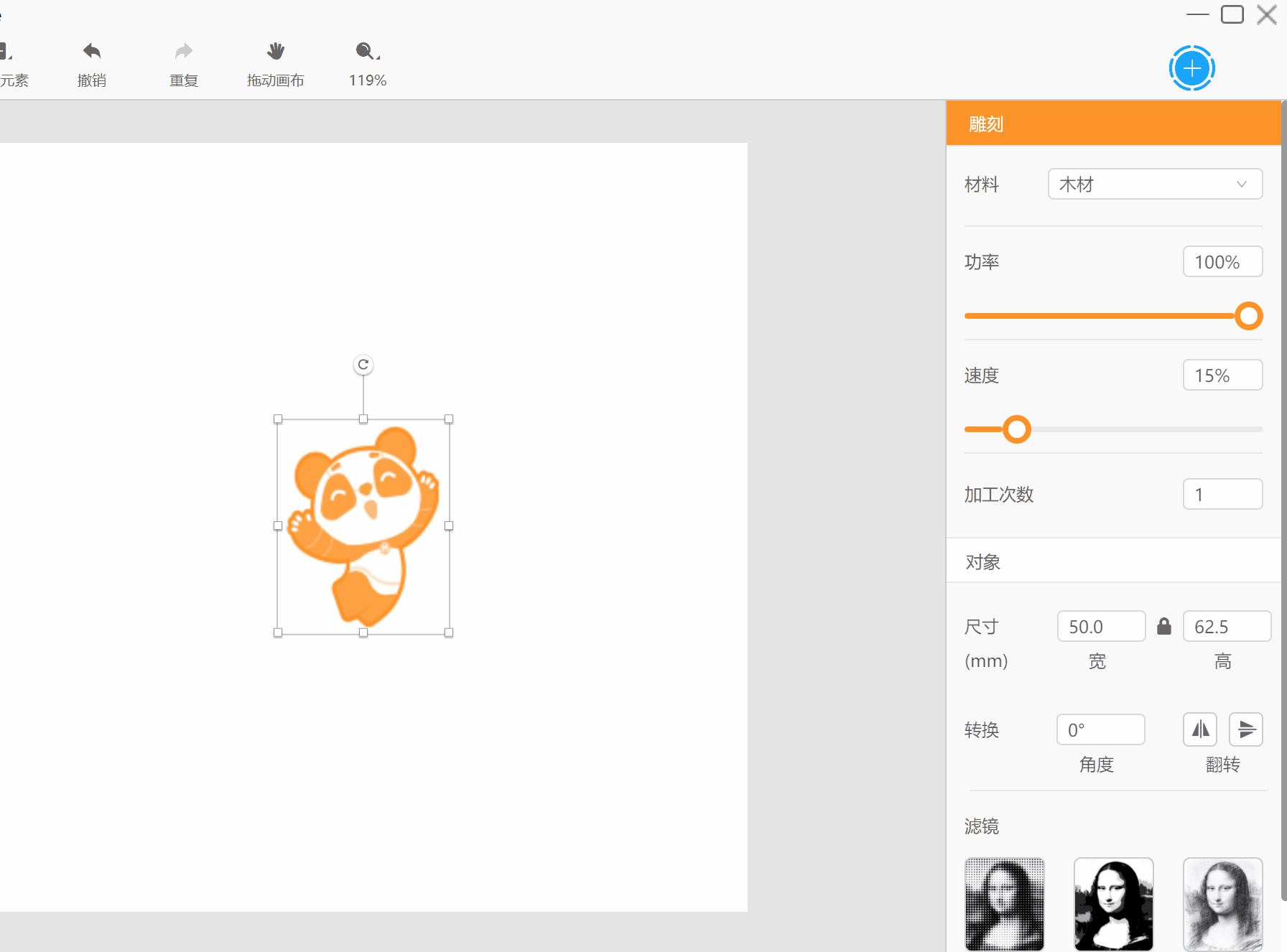Click the engraving (雕刻) panel header
The width and height of the screenshot is (1287, 952).
(x=1113, y=123)
